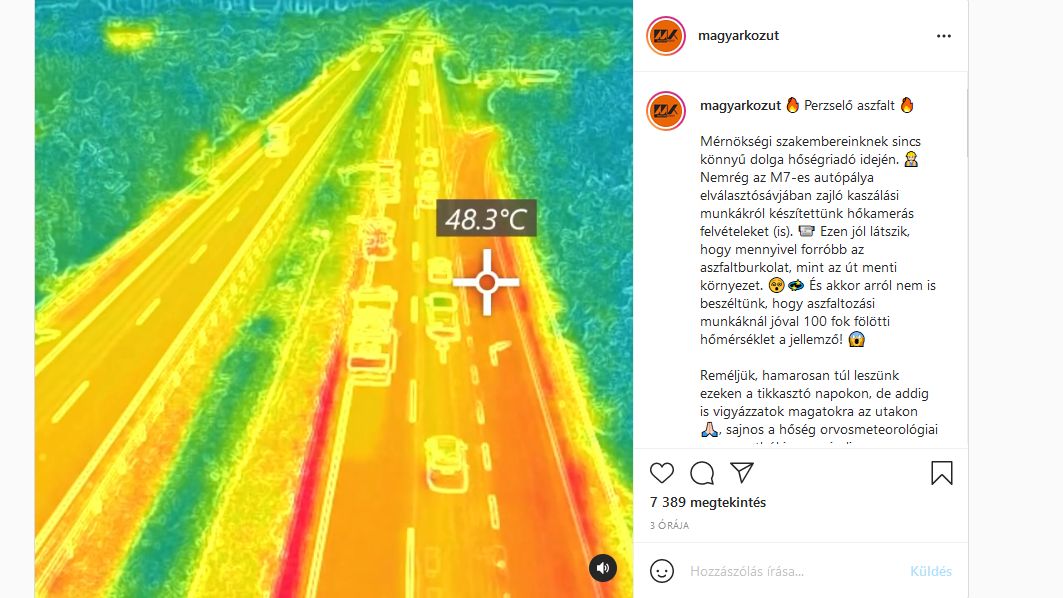Save post with bookmark icon
Screen dimensions: 1063x598
pos(942,473)
